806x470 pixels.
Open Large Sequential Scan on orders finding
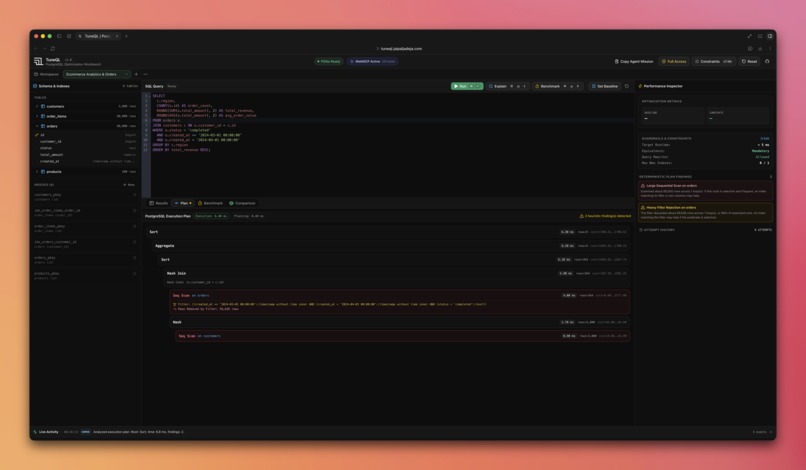point(705,190)
